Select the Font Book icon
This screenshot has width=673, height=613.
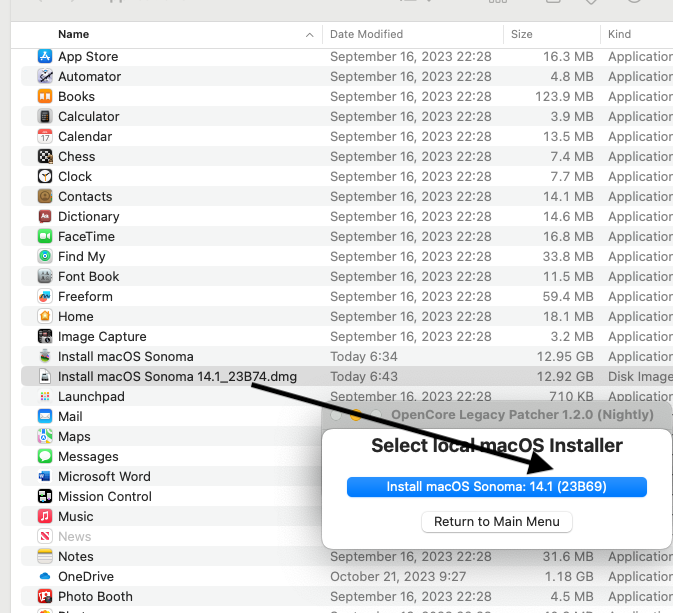coord(45,276)
